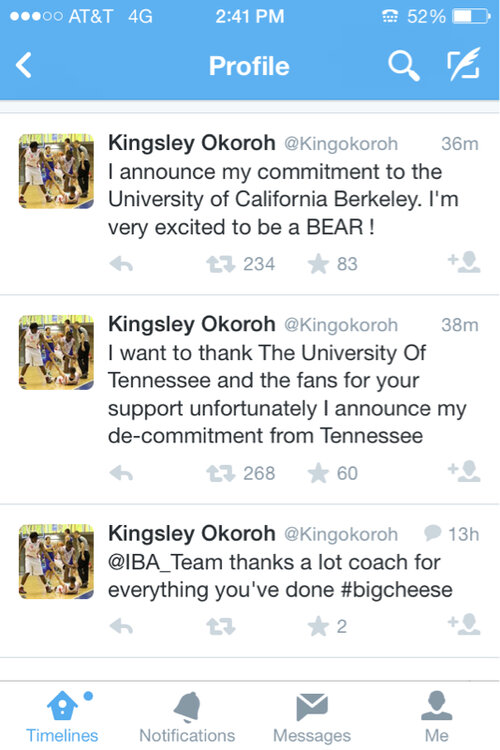Open the Me tab
This screenshot has width=500, height=750.
click(436, 717)
